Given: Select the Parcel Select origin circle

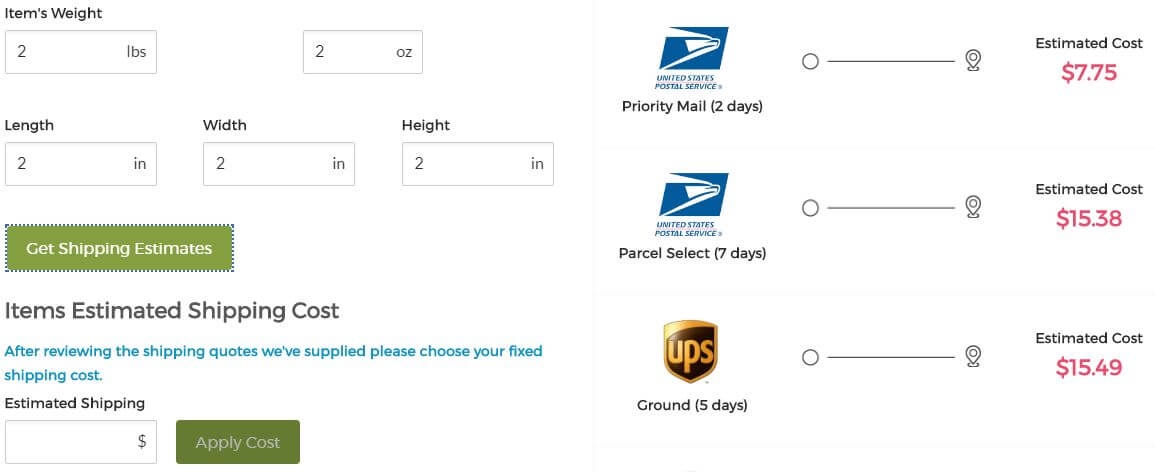Looking at the screenshot, I should pos(810,208).
